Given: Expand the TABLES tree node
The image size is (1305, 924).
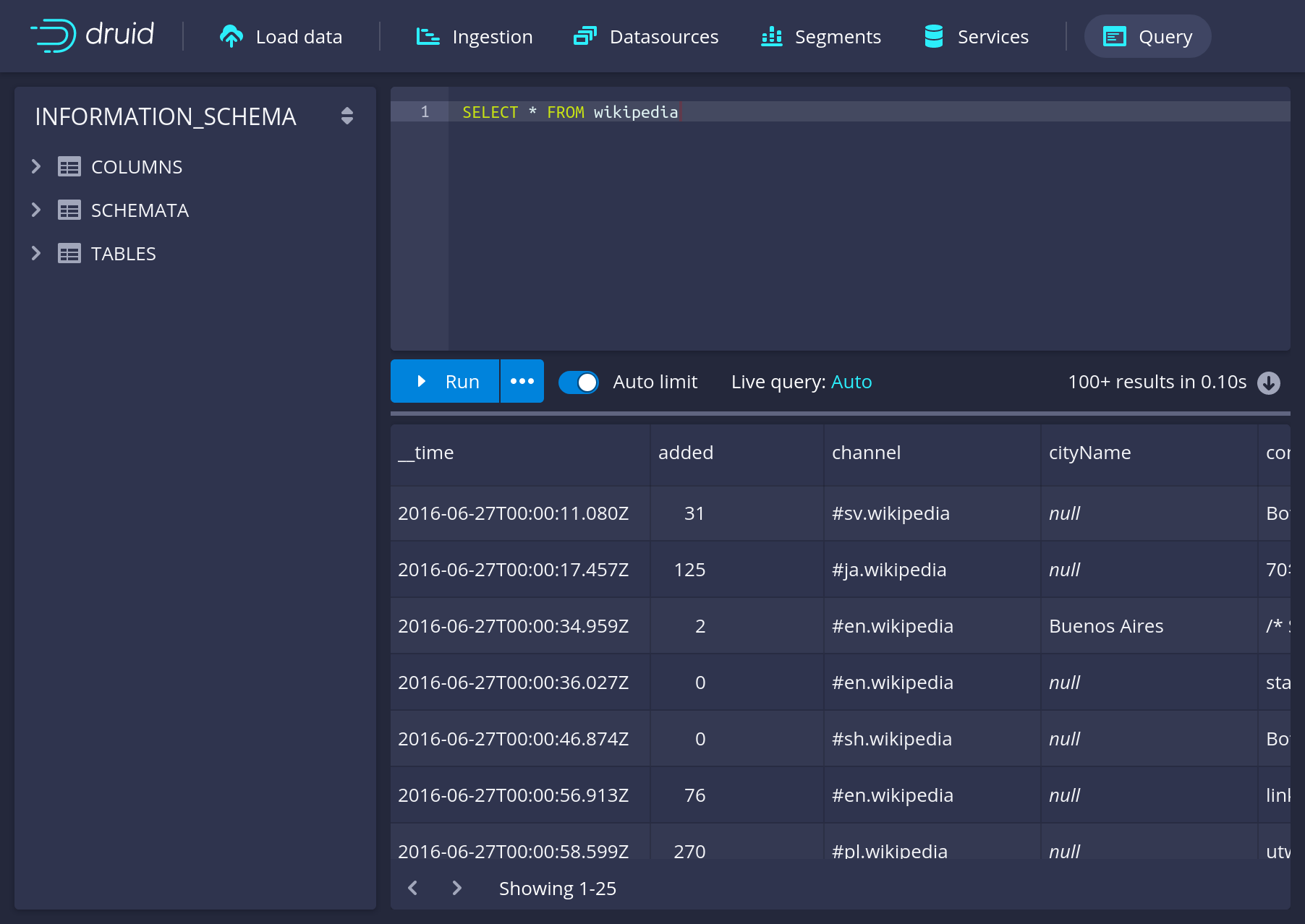Looking at the screenshot, I should [x=36, y=254].
